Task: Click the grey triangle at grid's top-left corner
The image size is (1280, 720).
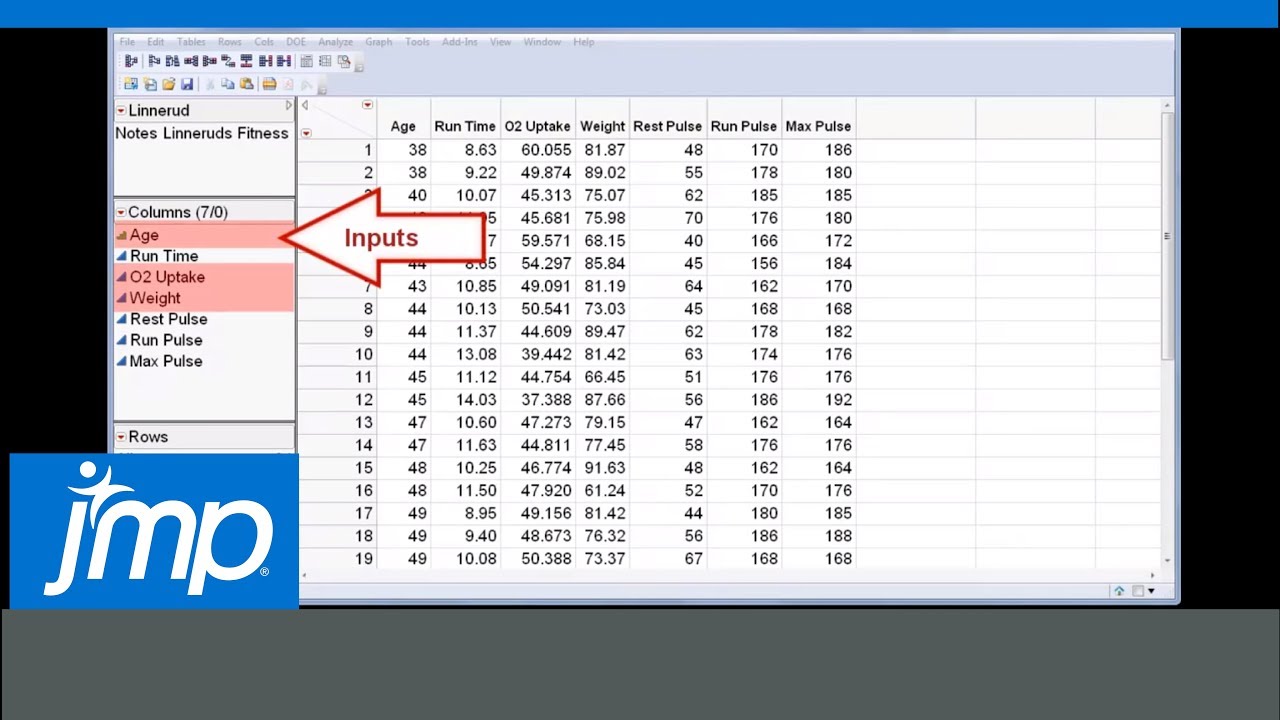Action: tap(305, 105)
